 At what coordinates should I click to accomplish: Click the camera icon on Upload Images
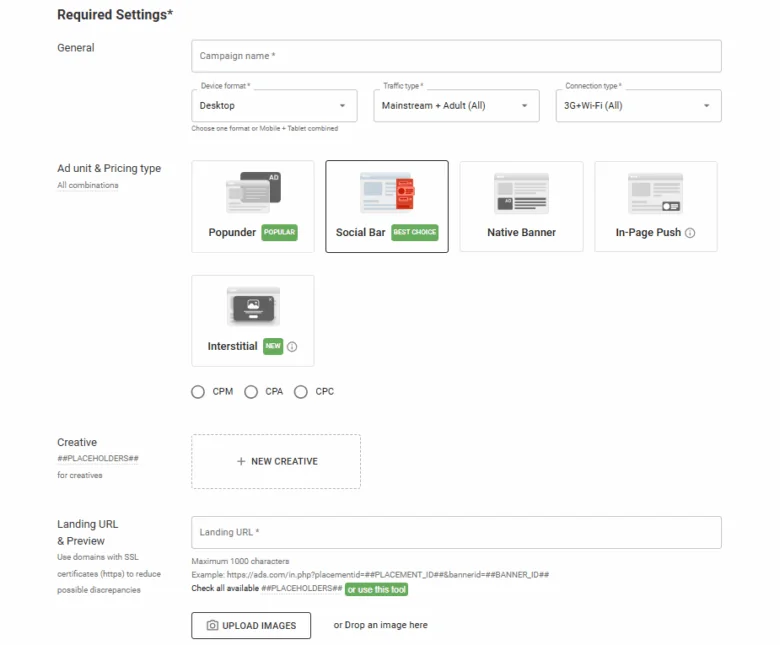click(212, 626)
